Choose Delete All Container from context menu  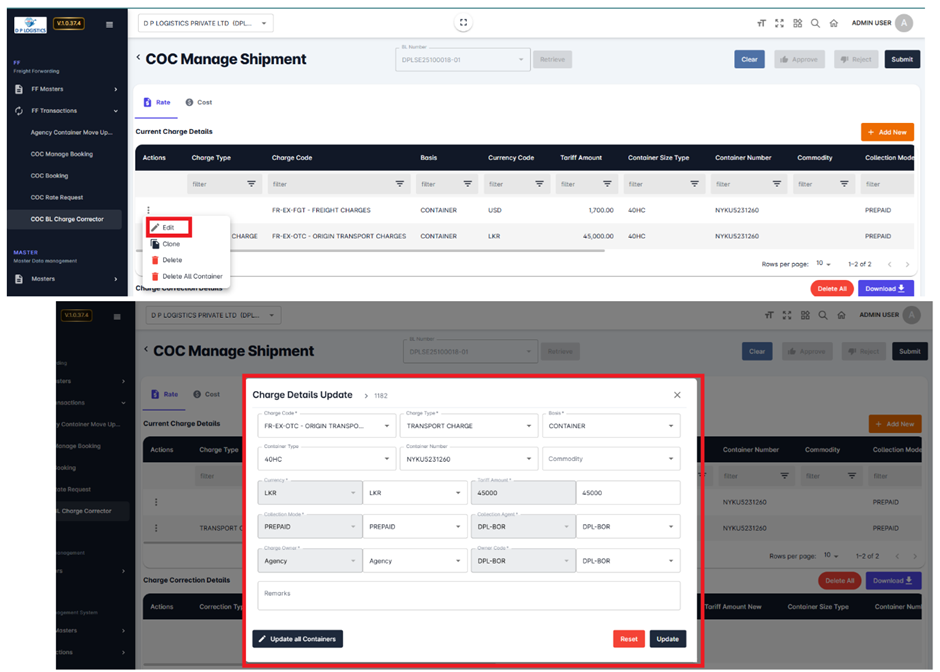click(x=192, y=276)
